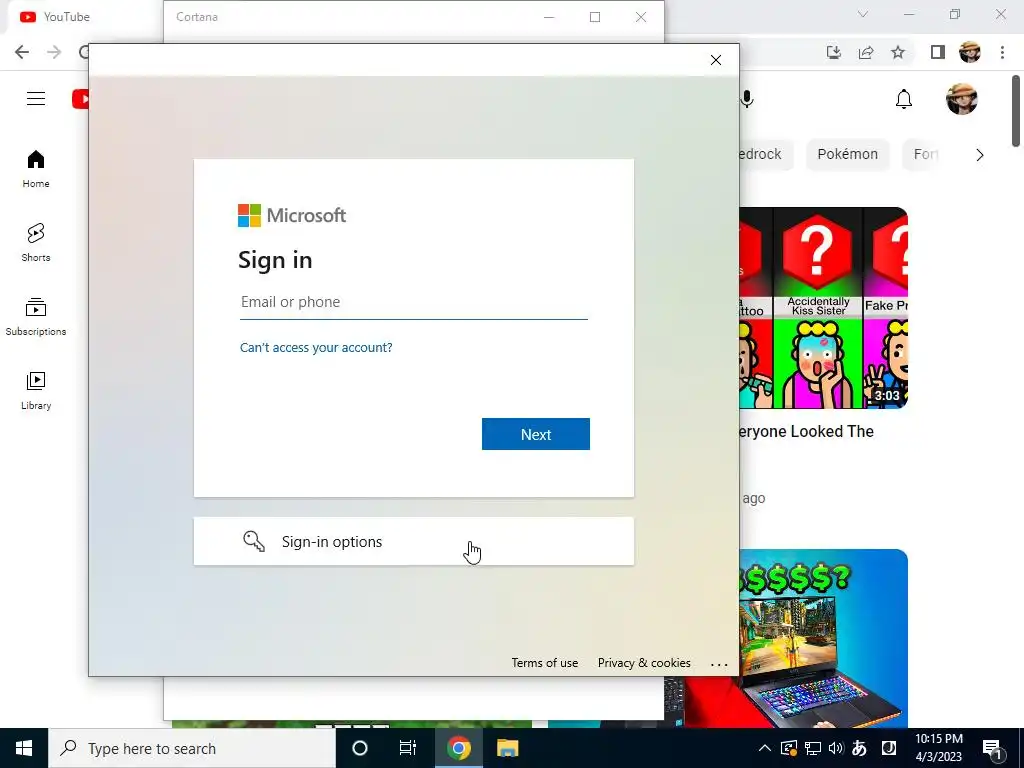Click the network icon in system tray

[x=812, y=748]
